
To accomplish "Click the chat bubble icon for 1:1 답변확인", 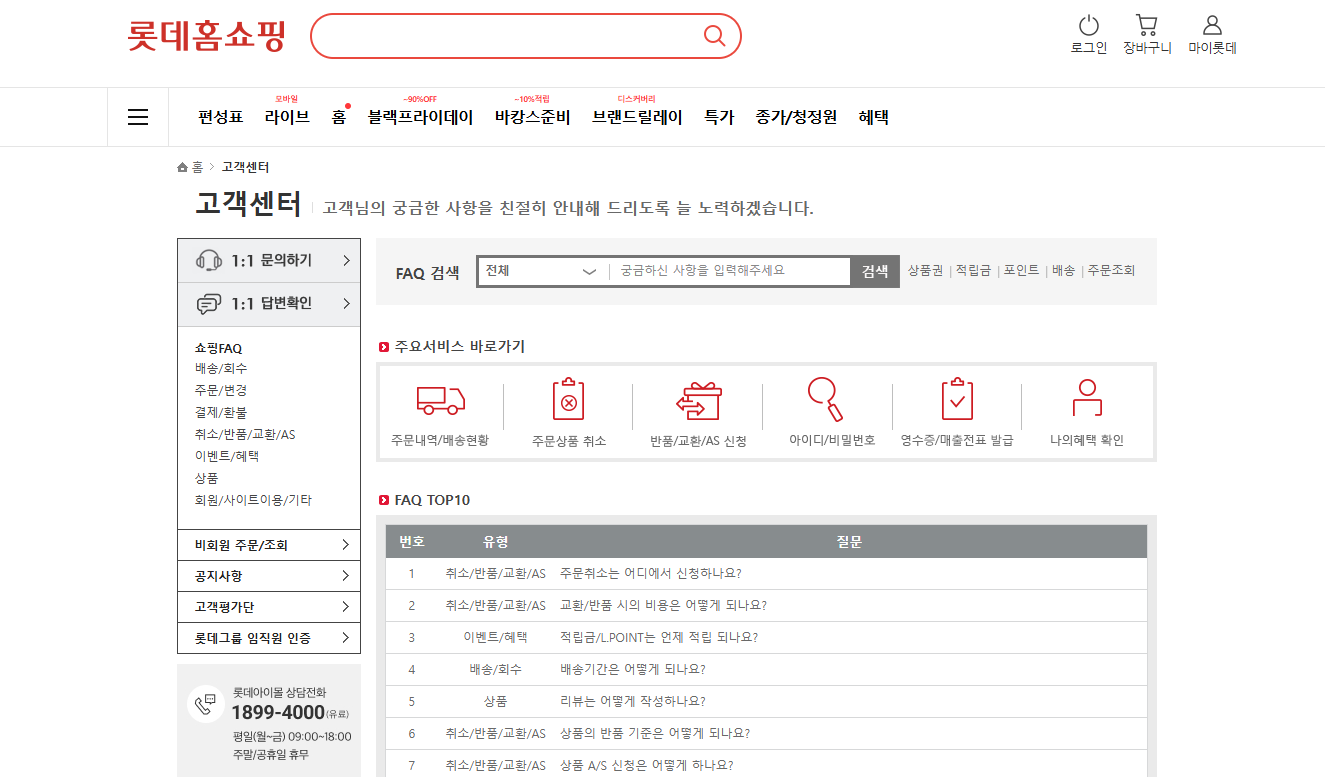I will [x=209, y=304].
